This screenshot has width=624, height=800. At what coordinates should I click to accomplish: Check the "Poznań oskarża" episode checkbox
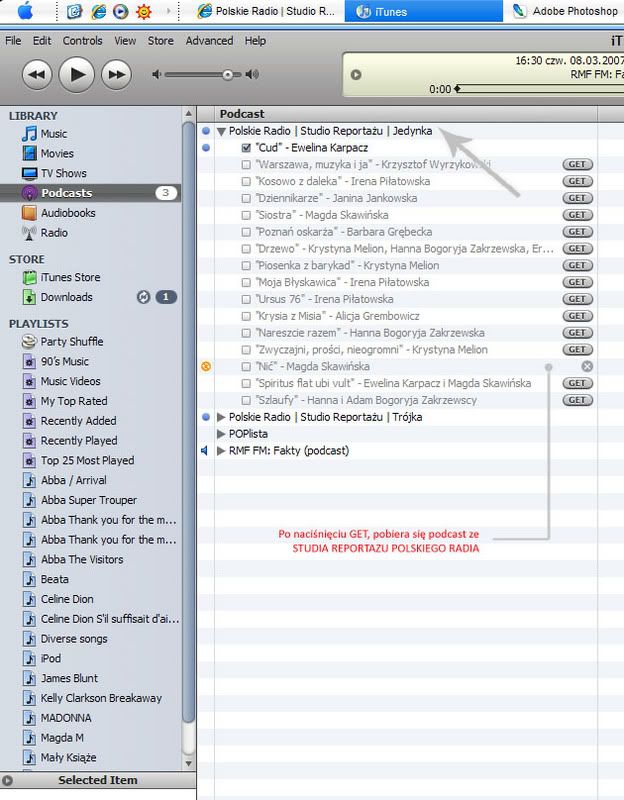246,232
